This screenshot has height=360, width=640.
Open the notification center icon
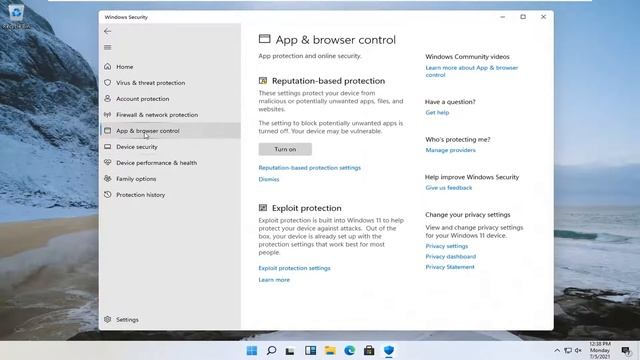[x=625, y=351]
